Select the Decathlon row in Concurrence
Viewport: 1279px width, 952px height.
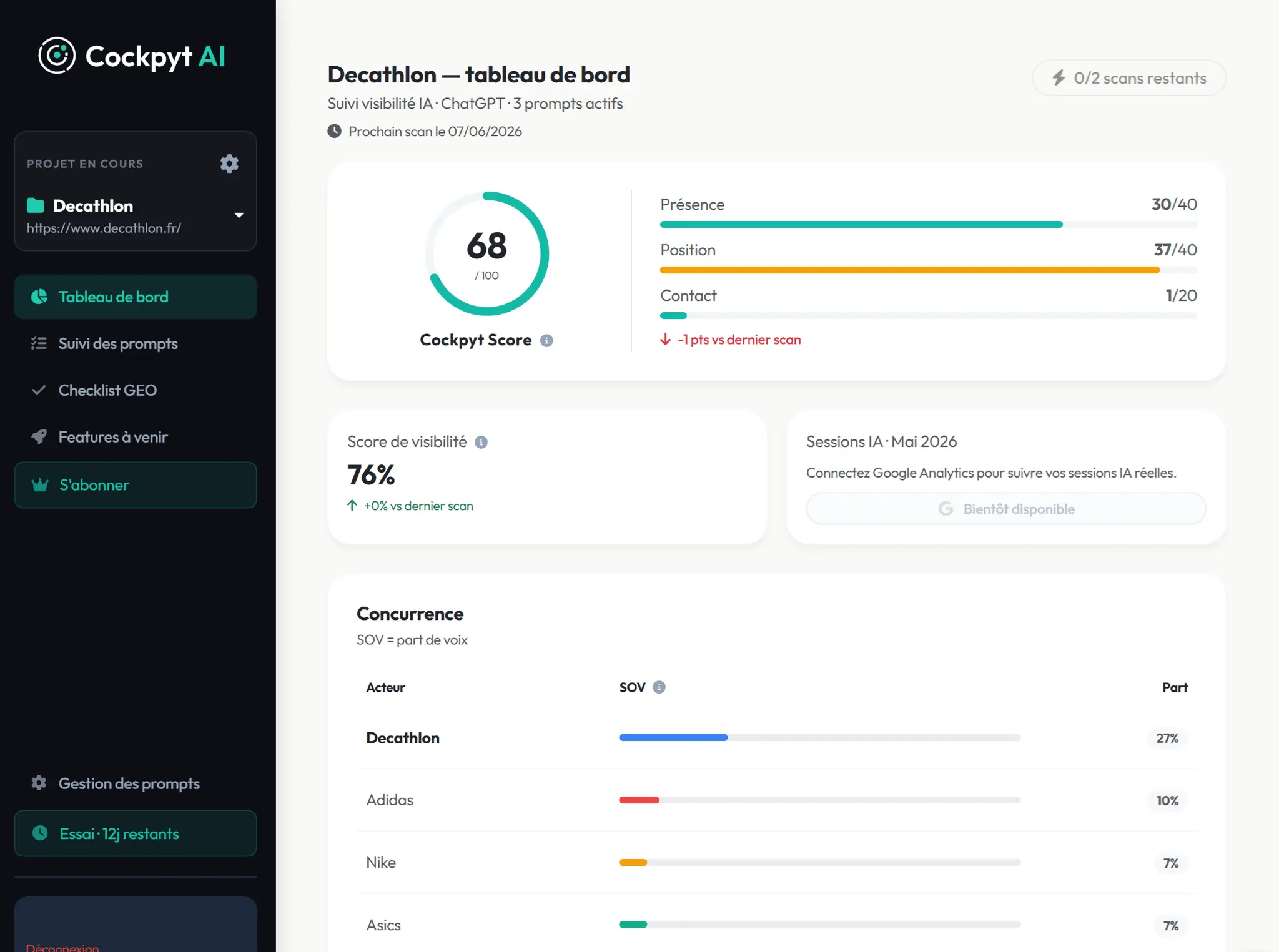(x=777, y=738)
